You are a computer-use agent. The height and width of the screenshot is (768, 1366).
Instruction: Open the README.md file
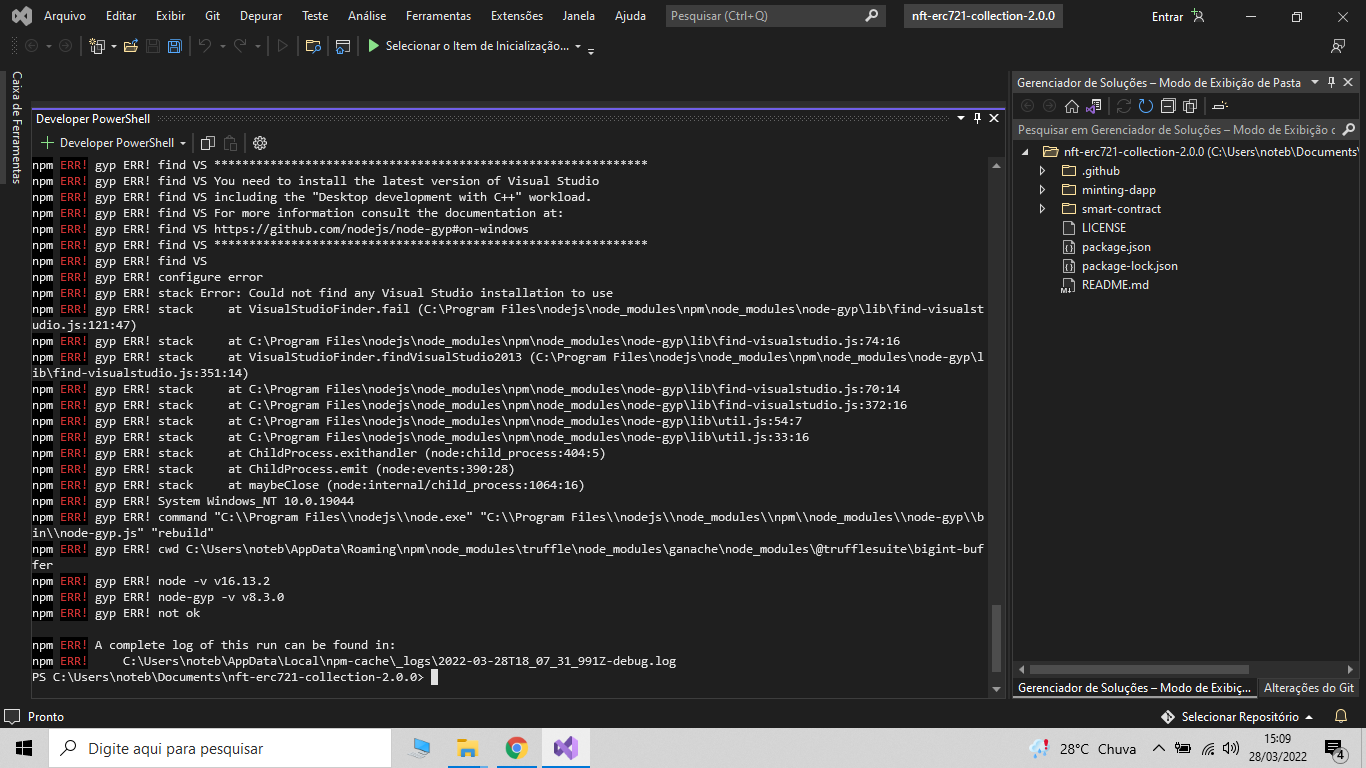[1115, 285]
